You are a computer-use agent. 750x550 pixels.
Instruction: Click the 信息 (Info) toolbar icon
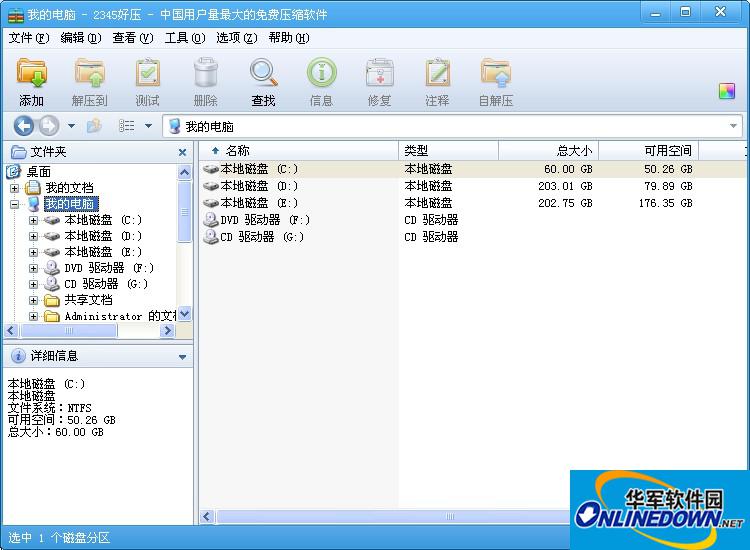(321, 74)
